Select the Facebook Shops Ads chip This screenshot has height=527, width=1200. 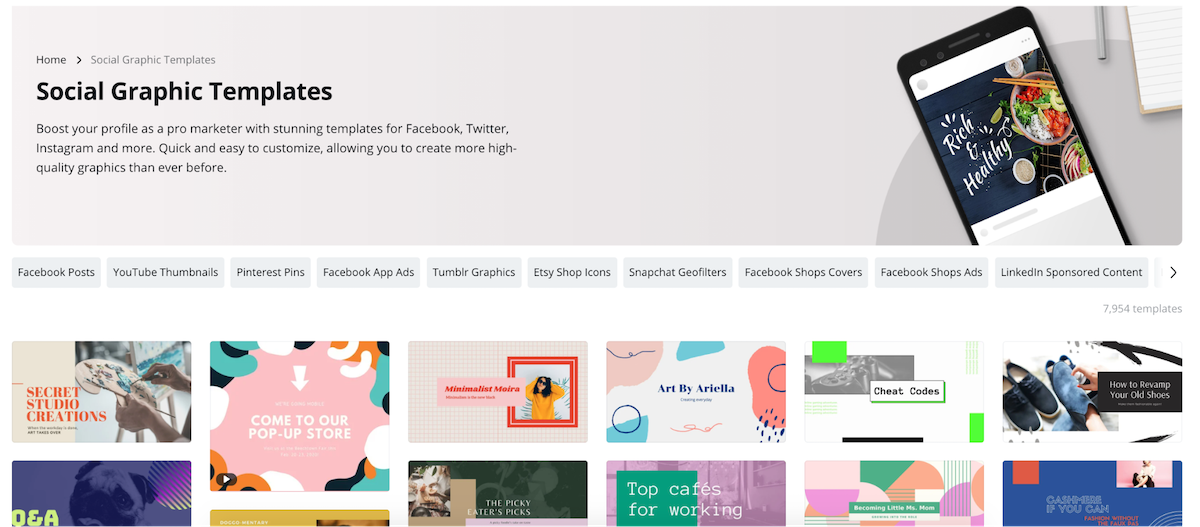[932, 272]
